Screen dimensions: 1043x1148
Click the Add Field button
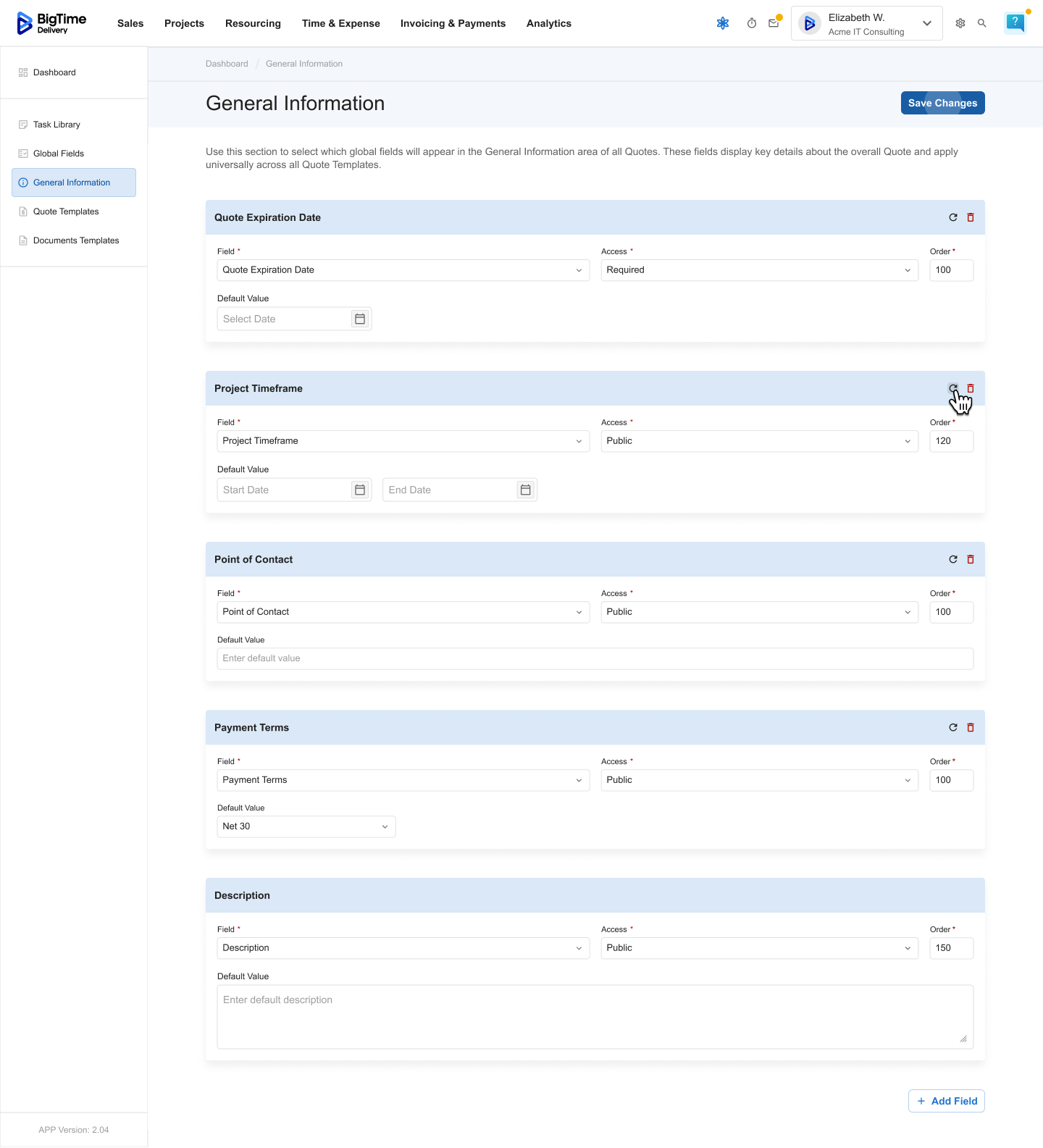tap(946, 1101)
